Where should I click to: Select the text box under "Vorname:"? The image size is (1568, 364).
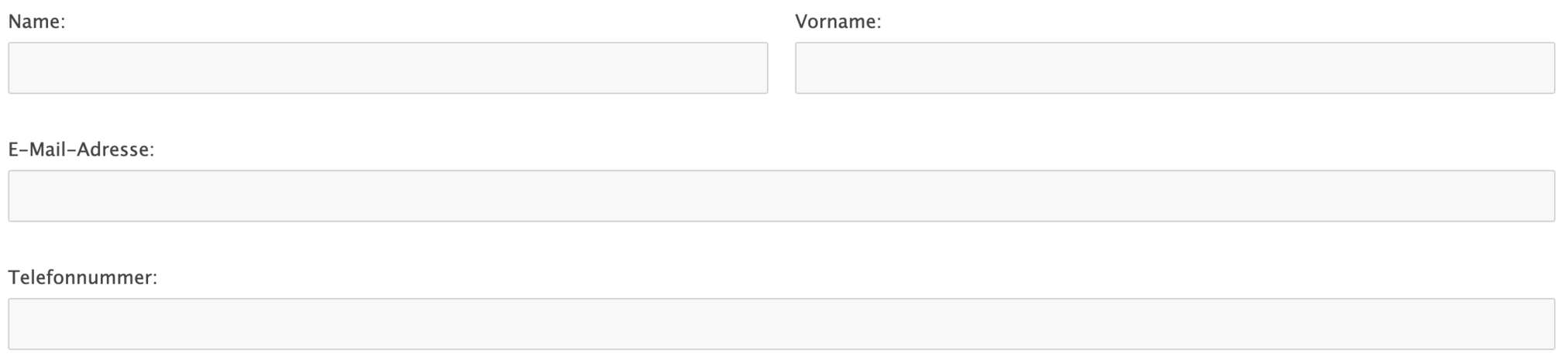[x=1174, y=68]
